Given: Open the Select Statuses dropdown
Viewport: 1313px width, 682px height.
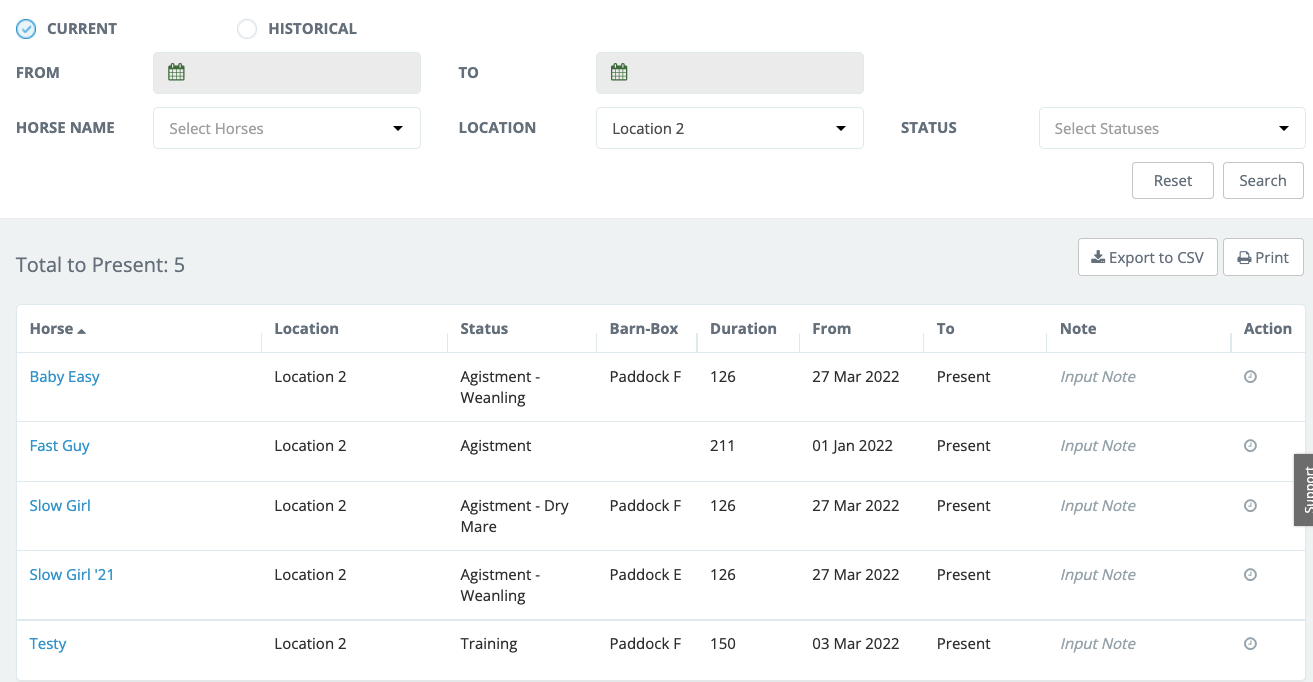Looking at the screenshot, I should (x=1171, y=128).
